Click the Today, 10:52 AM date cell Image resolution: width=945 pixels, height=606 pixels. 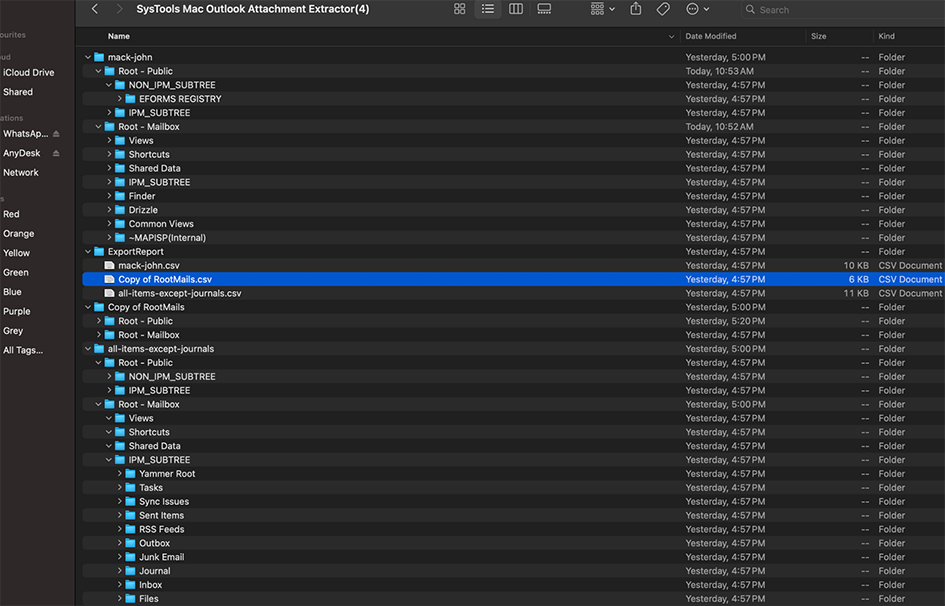pos(719,127)
